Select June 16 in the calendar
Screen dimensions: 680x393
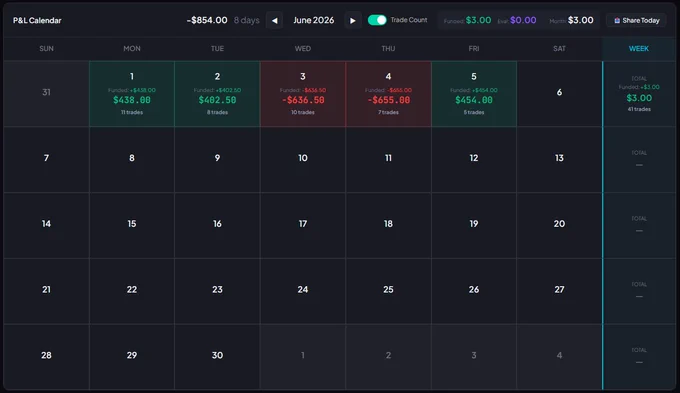pos(217,226)
